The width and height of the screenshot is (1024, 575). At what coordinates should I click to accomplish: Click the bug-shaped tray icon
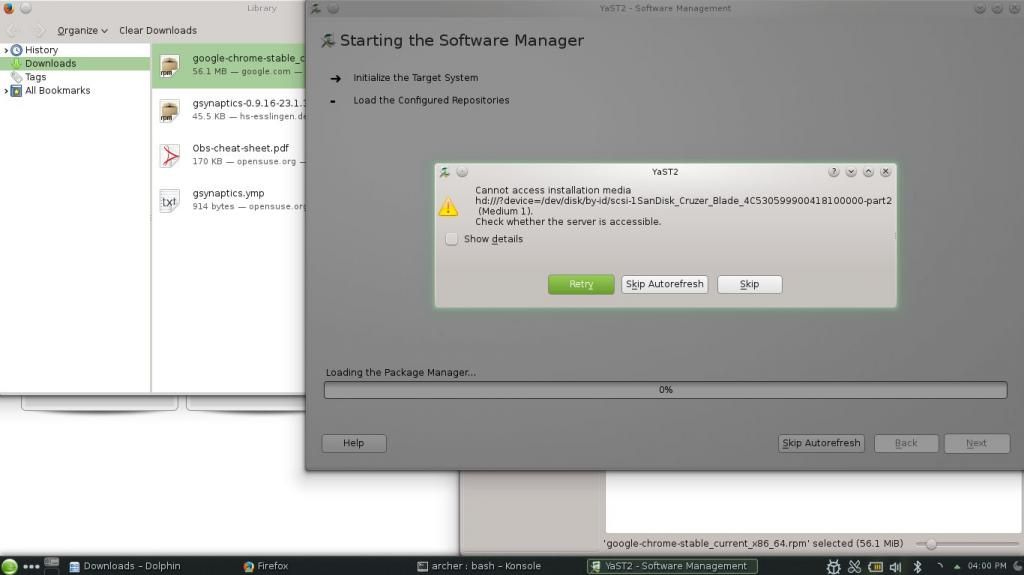tap(833, 567)
